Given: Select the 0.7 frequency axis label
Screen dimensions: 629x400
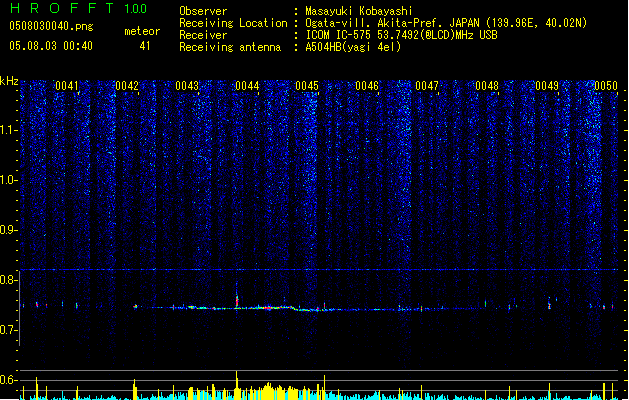Looking at the screenshot, I should click(x=9, y=330).
